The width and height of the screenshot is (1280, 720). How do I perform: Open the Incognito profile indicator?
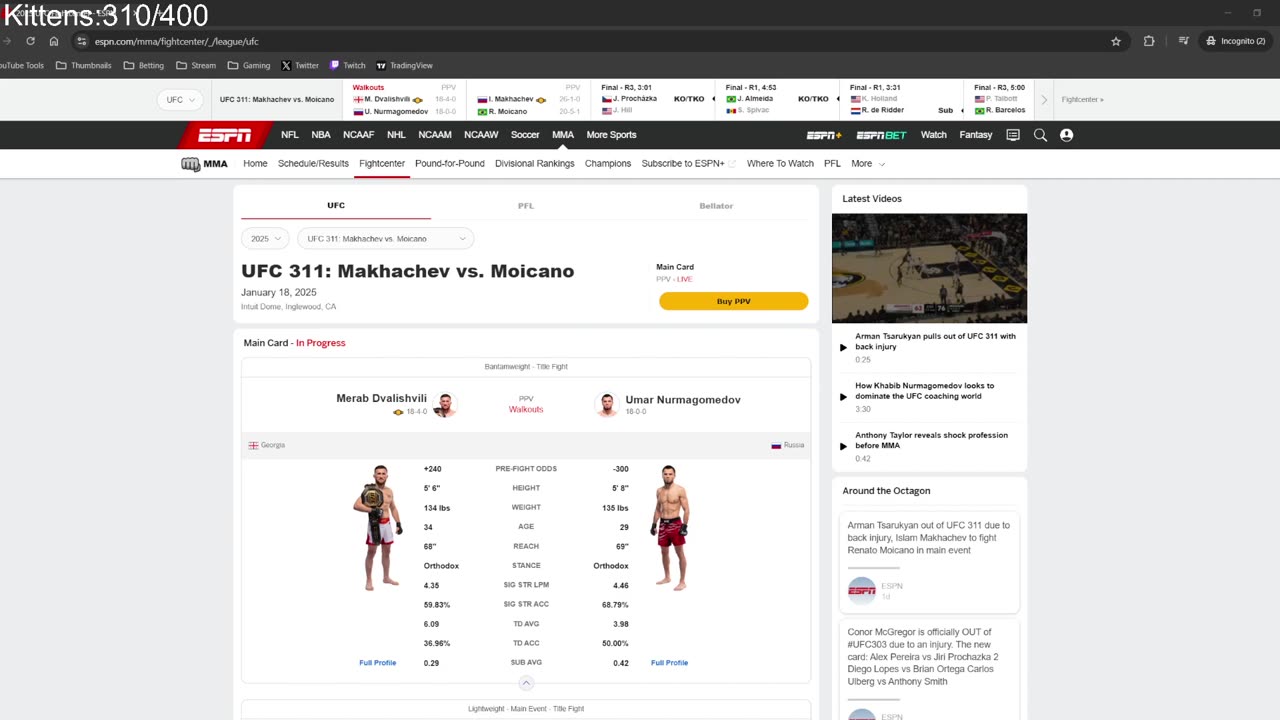pos(1236,41)
